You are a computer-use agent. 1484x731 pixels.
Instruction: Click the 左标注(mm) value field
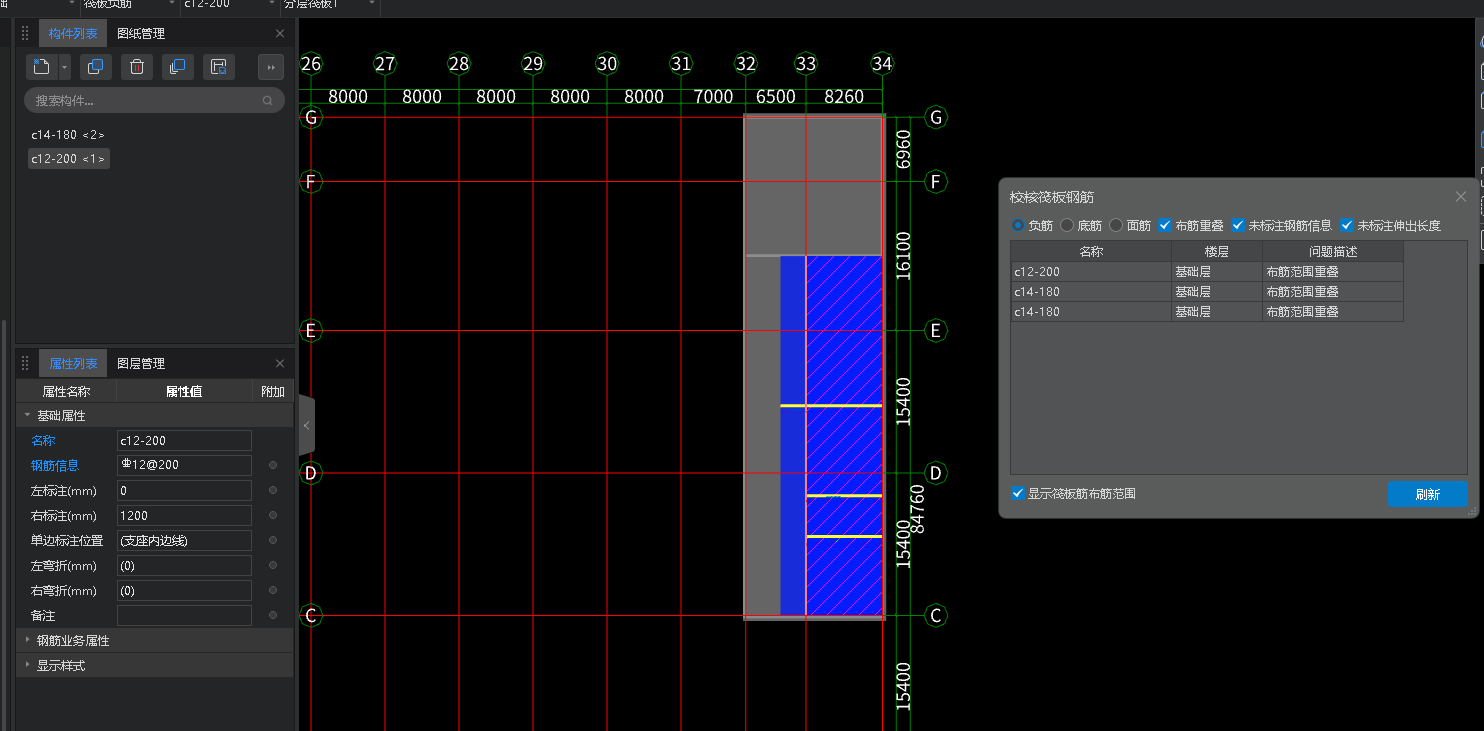[x=184, y=490]
